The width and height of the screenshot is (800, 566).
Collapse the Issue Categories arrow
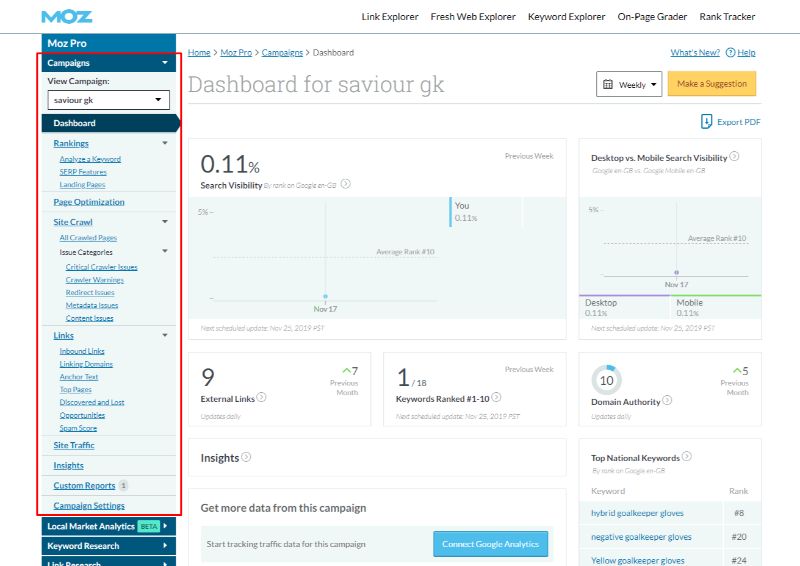pyautogui.click(x=165, y=251)
